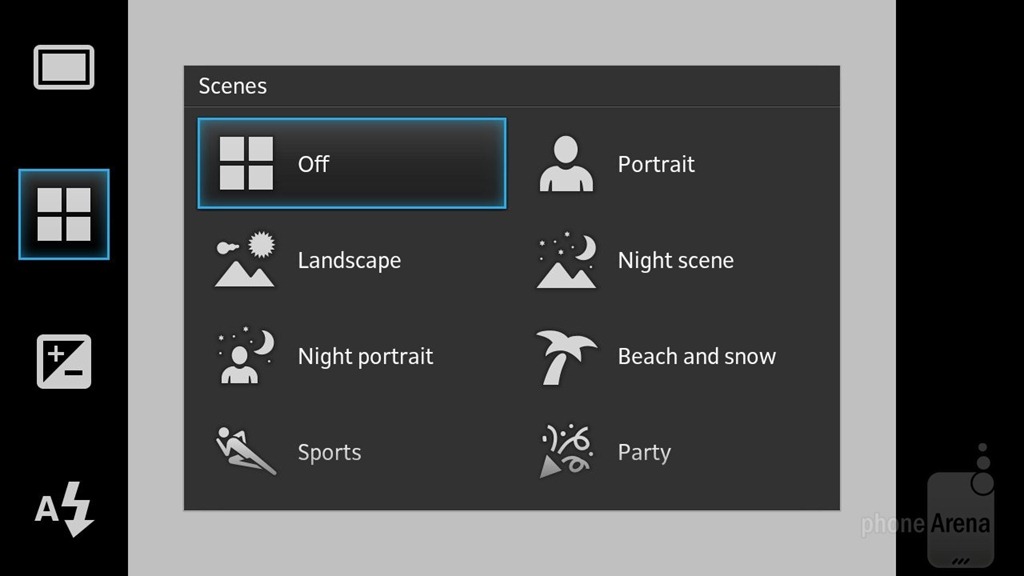1024x576 pixels.
Task: Choose the Party scene label
Action: 644,453
